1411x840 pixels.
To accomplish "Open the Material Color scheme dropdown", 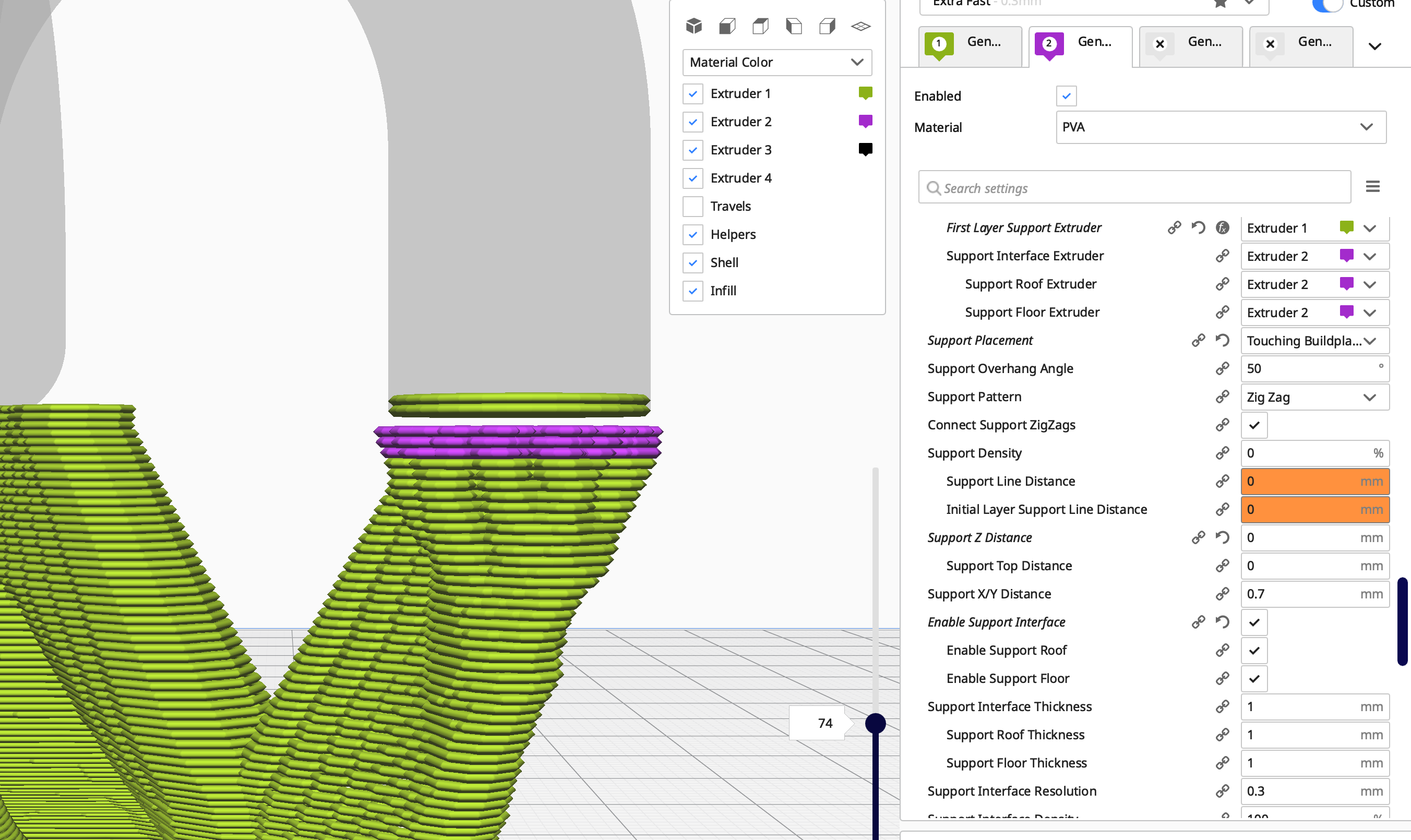I will (x=777, y=62).
